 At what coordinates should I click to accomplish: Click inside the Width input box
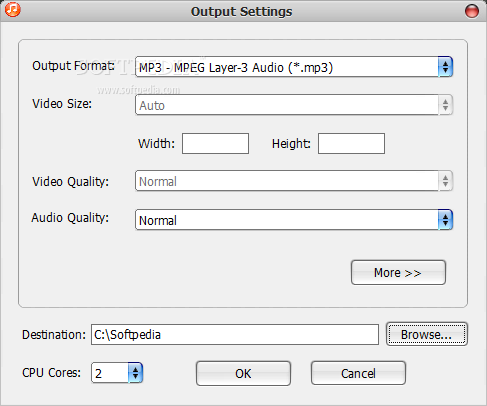pos(215,143)
